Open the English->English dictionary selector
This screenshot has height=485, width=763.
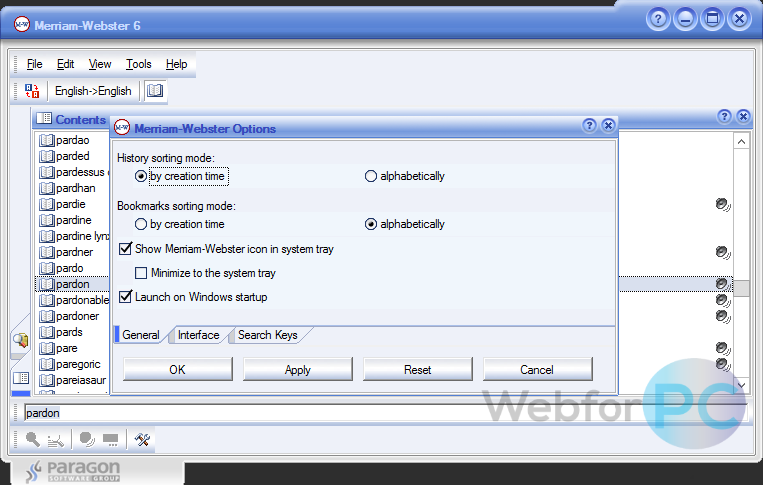pyautogui.click(x=93, y=91)
